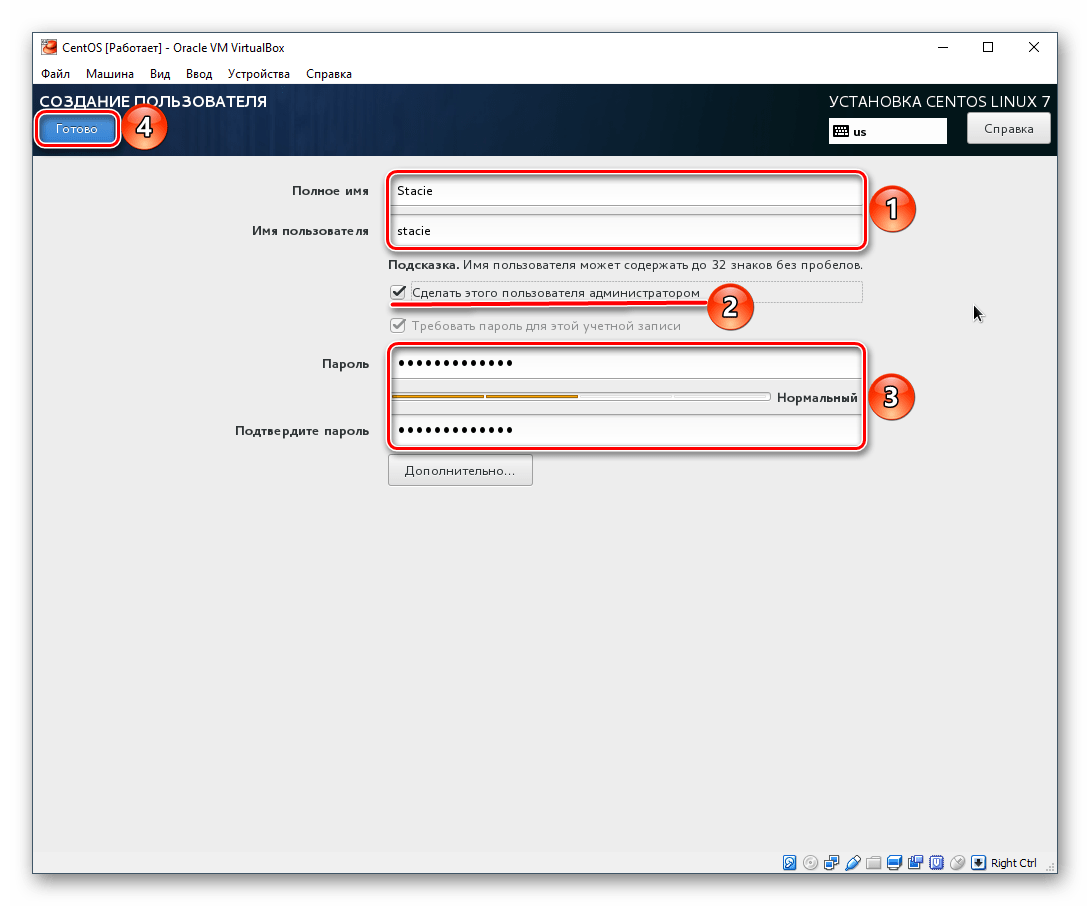Open the Вид menu

coord(160,74)
